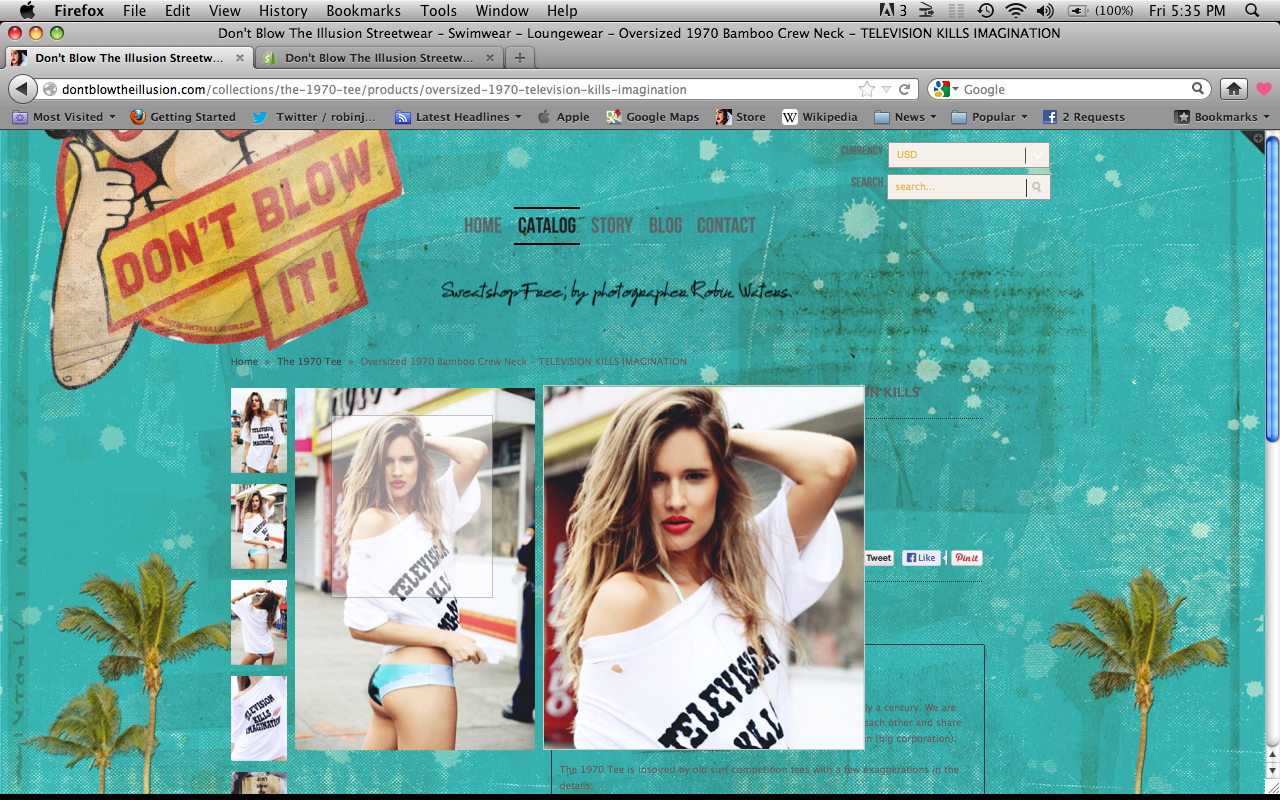Click the pink heart toolbar icon

click(1264, 89)
